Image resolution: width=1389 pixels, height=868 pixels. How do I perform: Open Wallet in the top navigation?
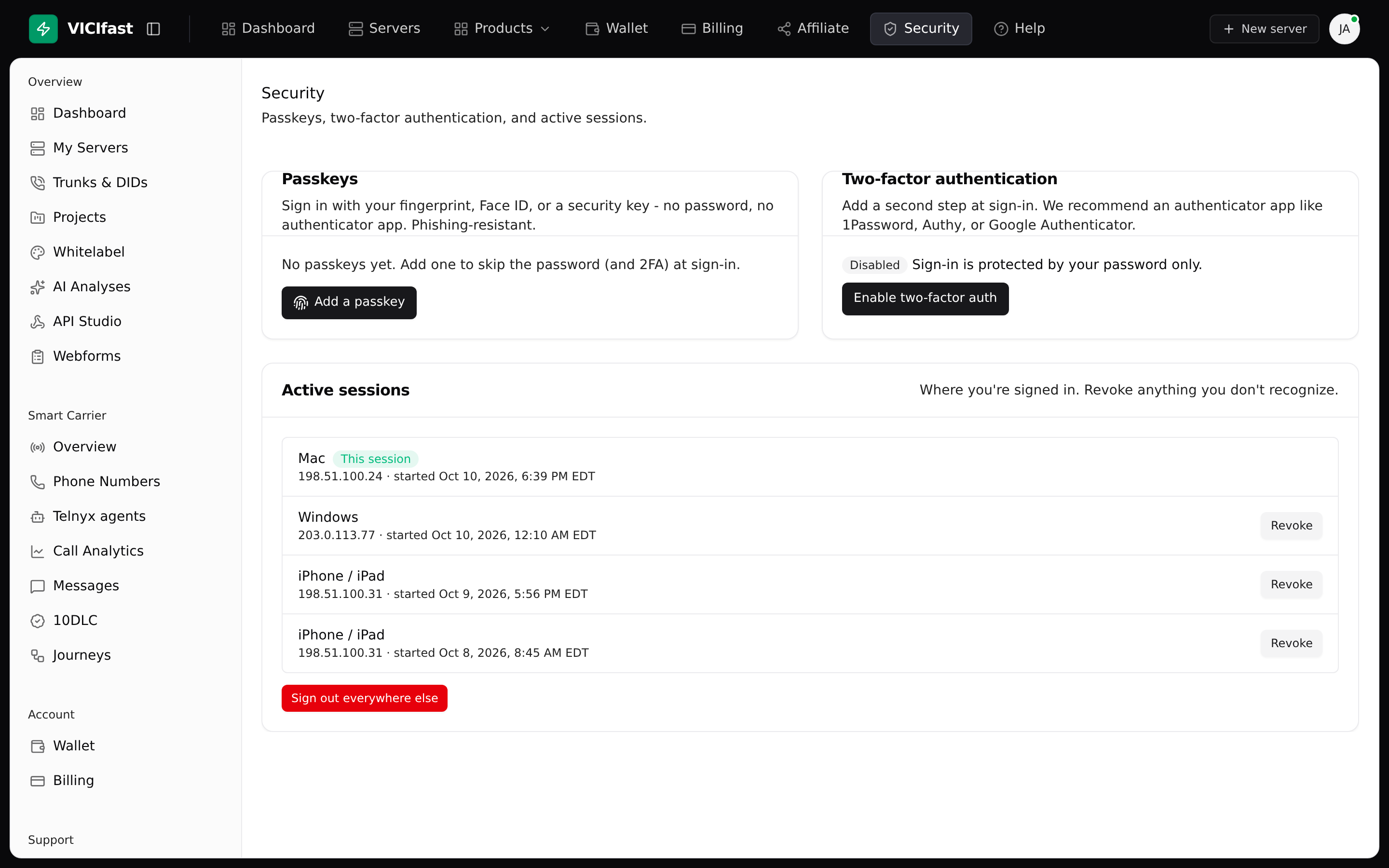[616, 29]
